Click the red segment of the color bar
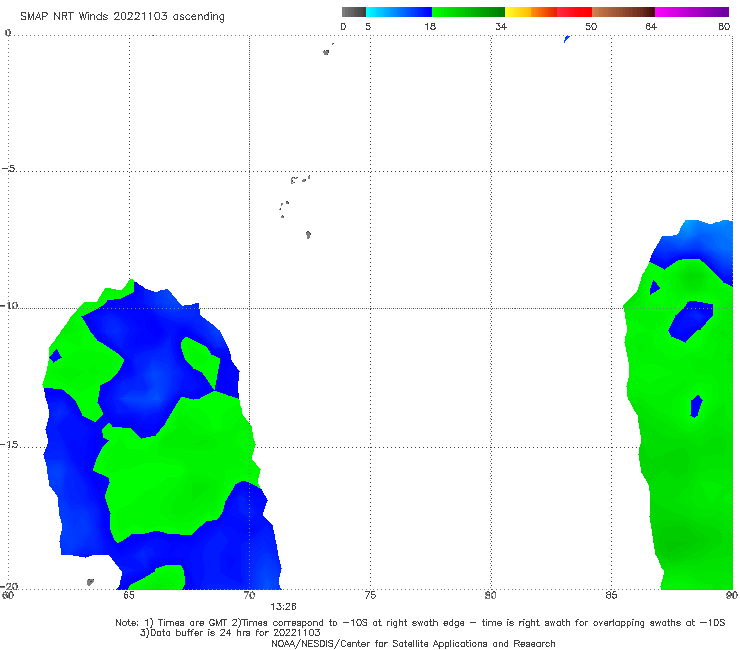This screenshot has height=650, width=740. [574, 12]
